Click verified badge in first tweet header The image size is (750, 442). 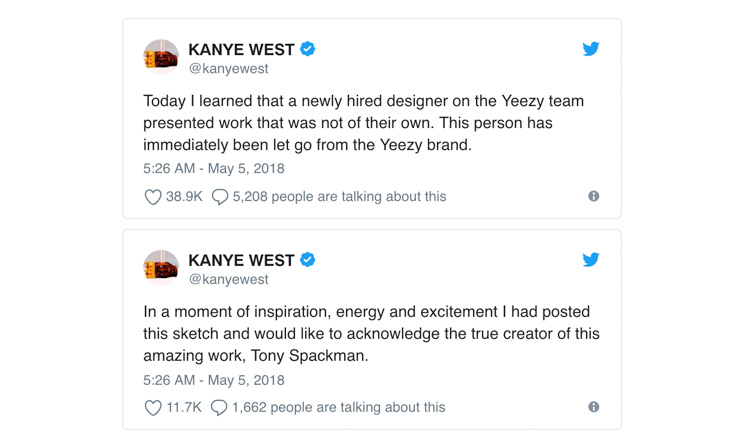[x=308, y=48]
